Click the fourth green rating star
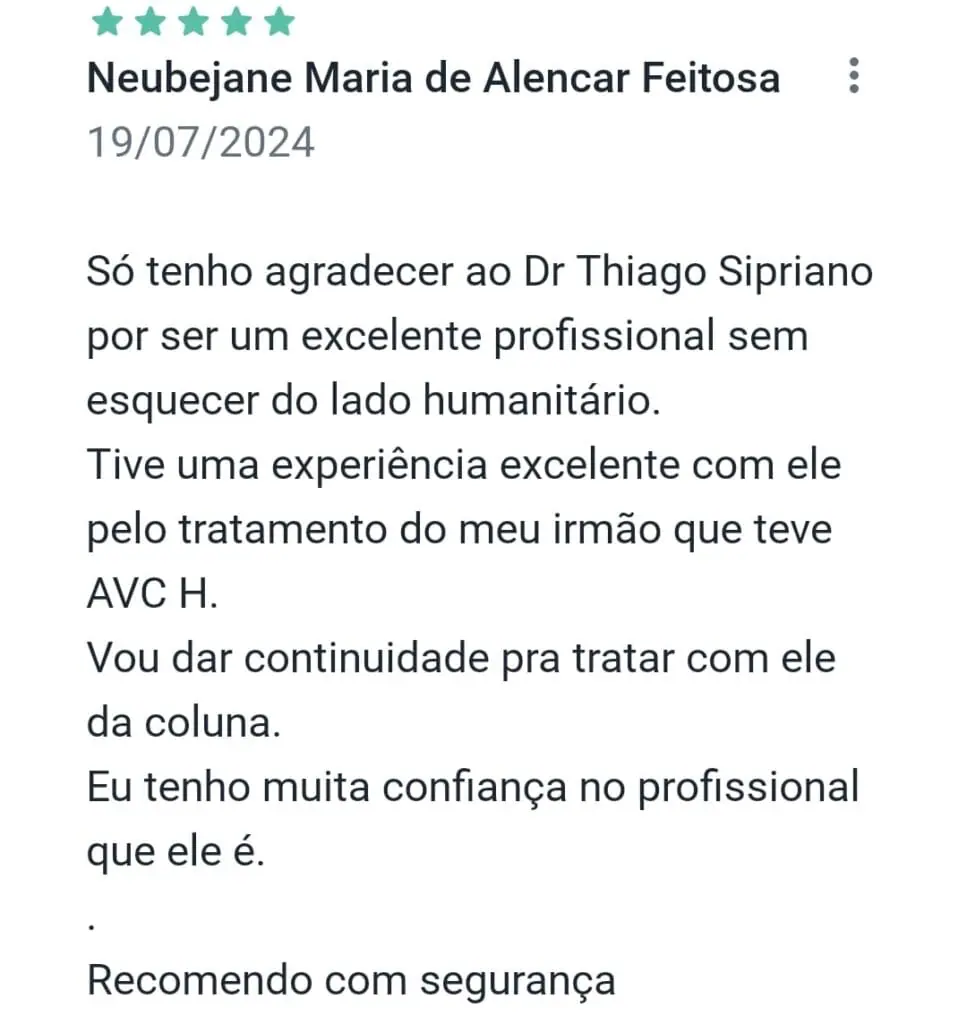 point(237,21)
